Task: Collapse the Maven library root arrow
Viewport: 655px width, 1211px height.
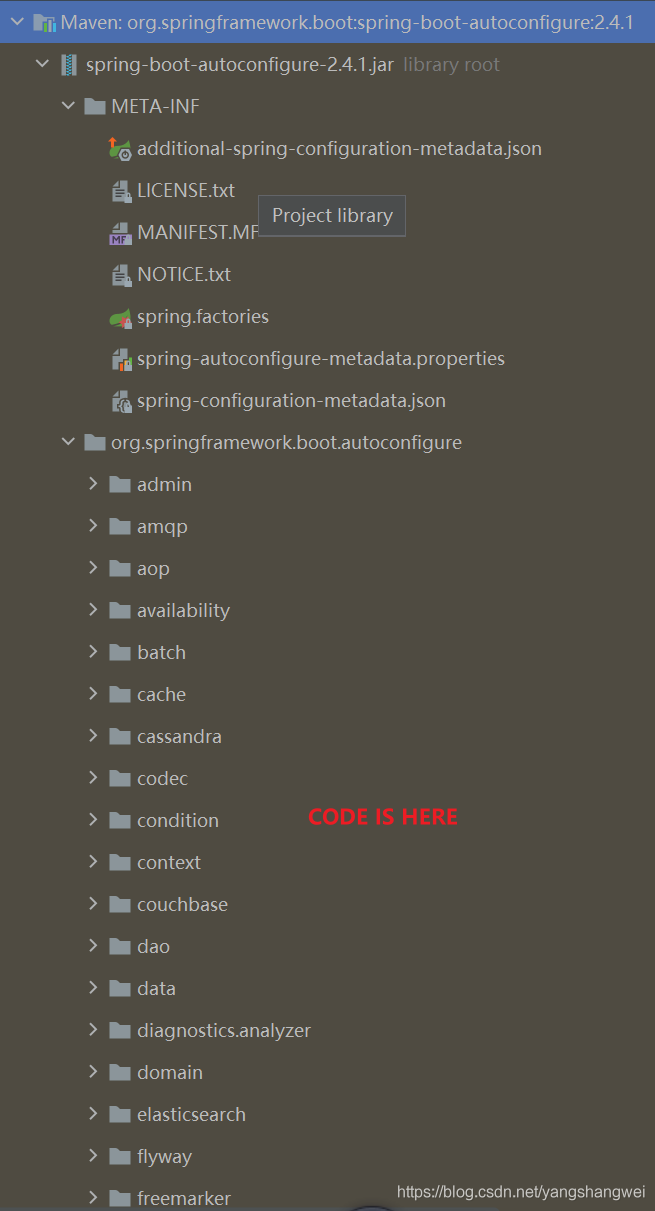Action: pos(16,22)
